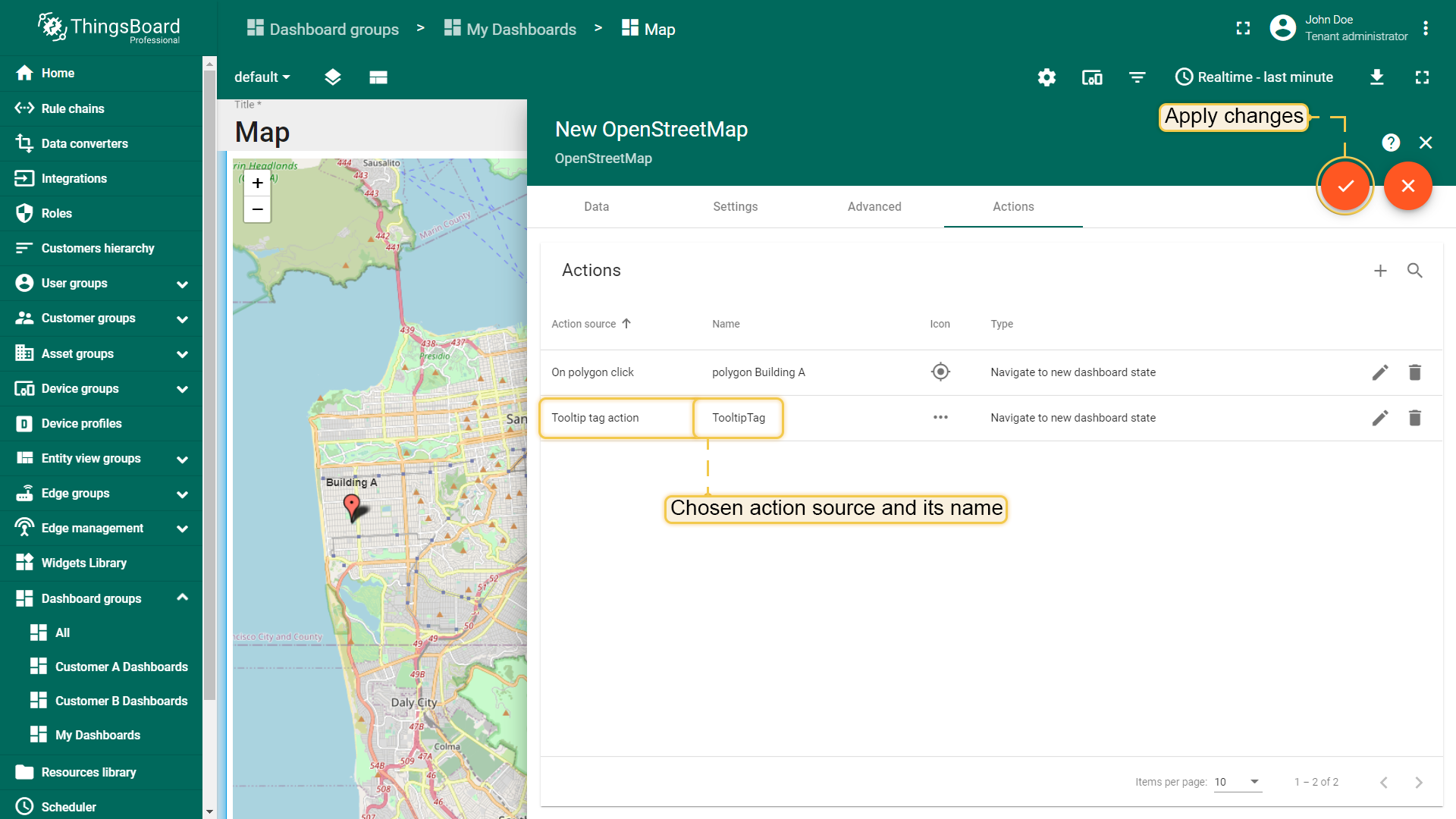Zoom in on the map
The image size is (1456, 819).
coord(258,184)
